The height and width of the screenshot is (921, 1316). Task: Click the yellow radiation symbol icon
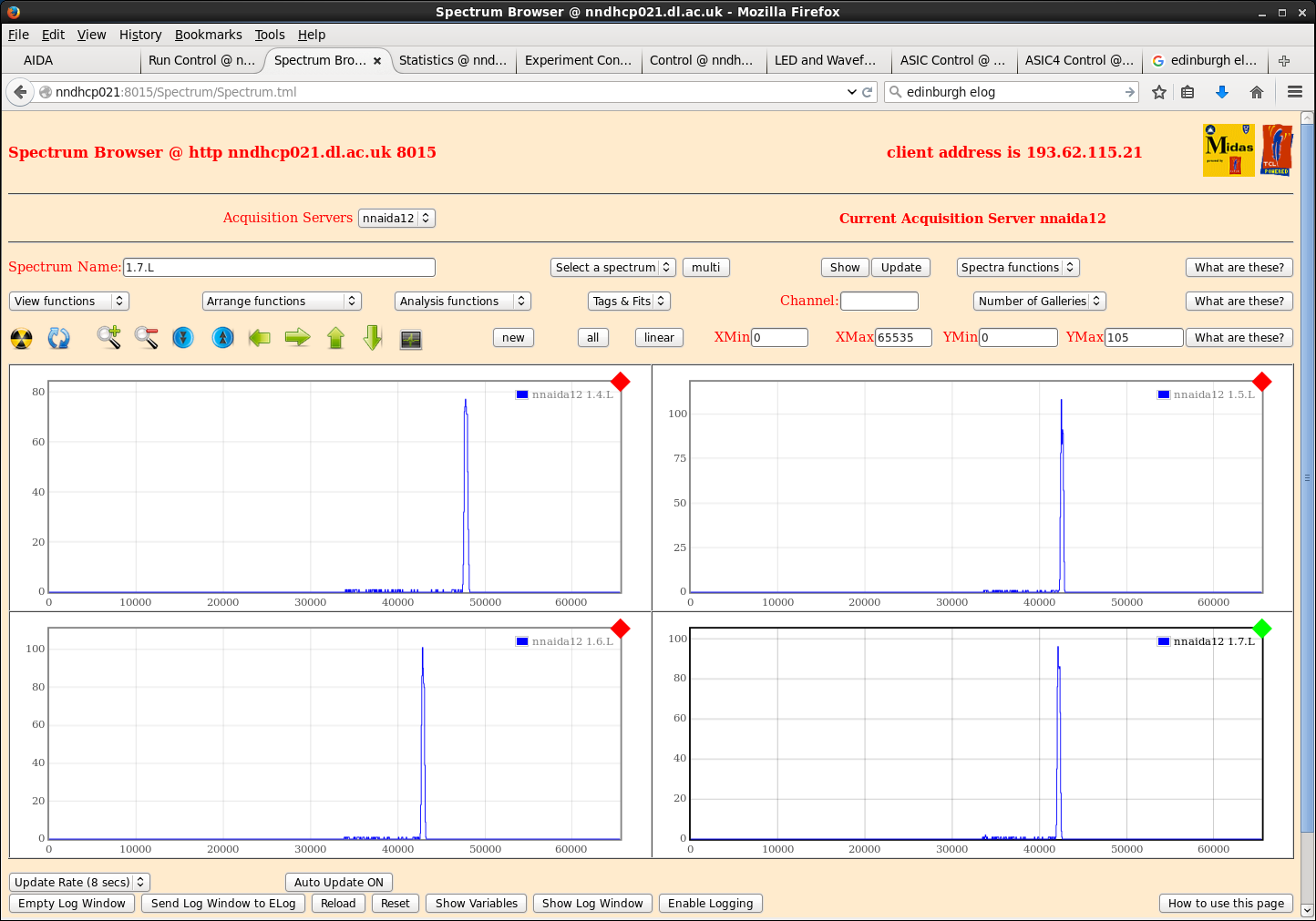[x=21, y=338]
